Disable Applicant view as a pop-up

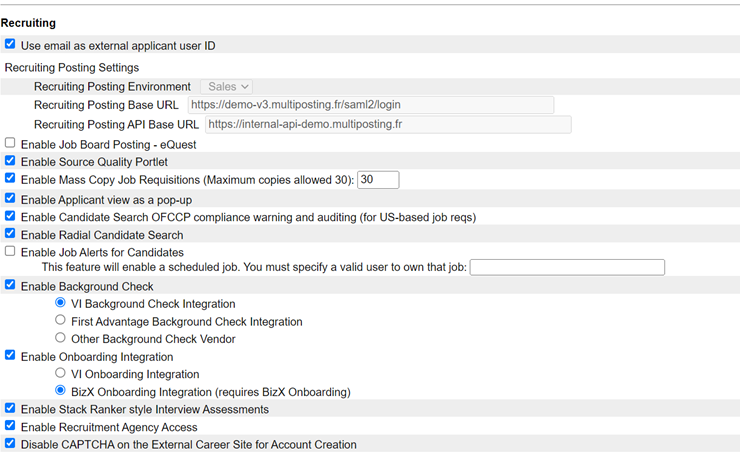[10, 198]
